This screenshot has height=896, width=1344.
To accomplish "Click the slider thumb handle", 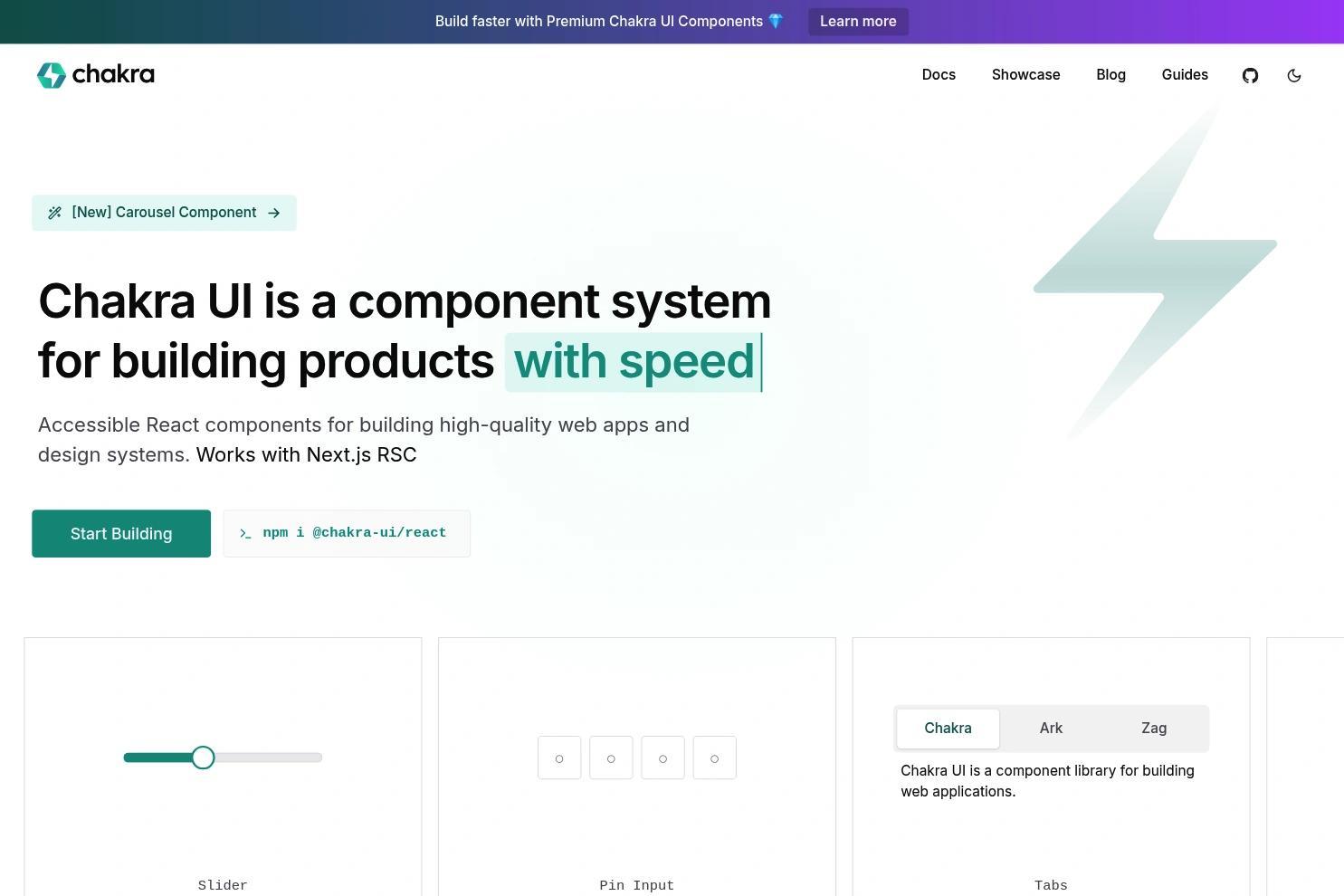I will point(203,758).
